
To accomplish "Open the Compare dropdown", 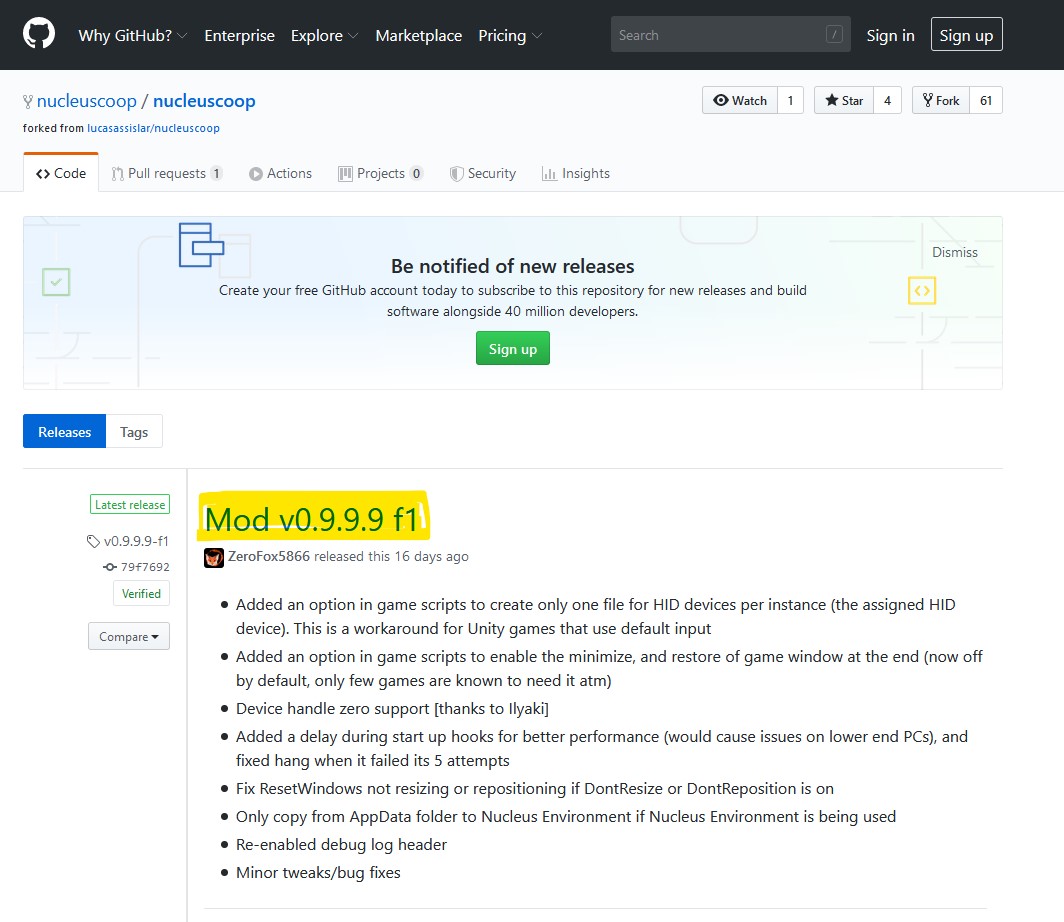I will coord(129,636).
